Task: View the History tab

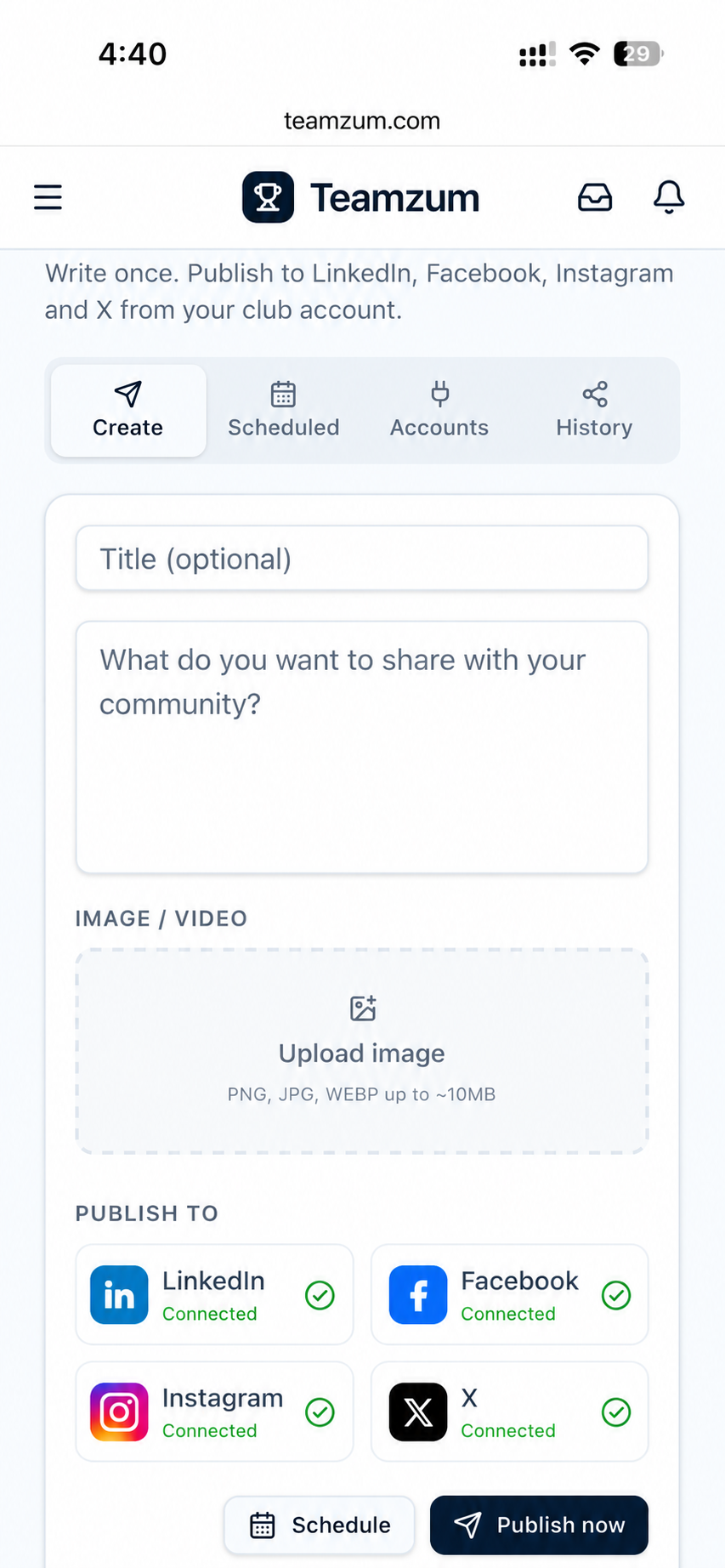Action: tap(595, 411)
